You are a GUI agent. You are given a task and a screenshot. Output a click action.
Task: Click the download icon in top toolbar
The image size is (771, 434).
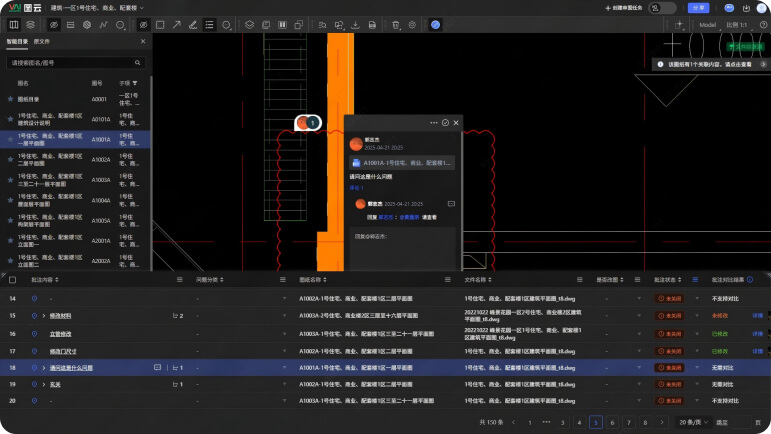pos(356,24)
